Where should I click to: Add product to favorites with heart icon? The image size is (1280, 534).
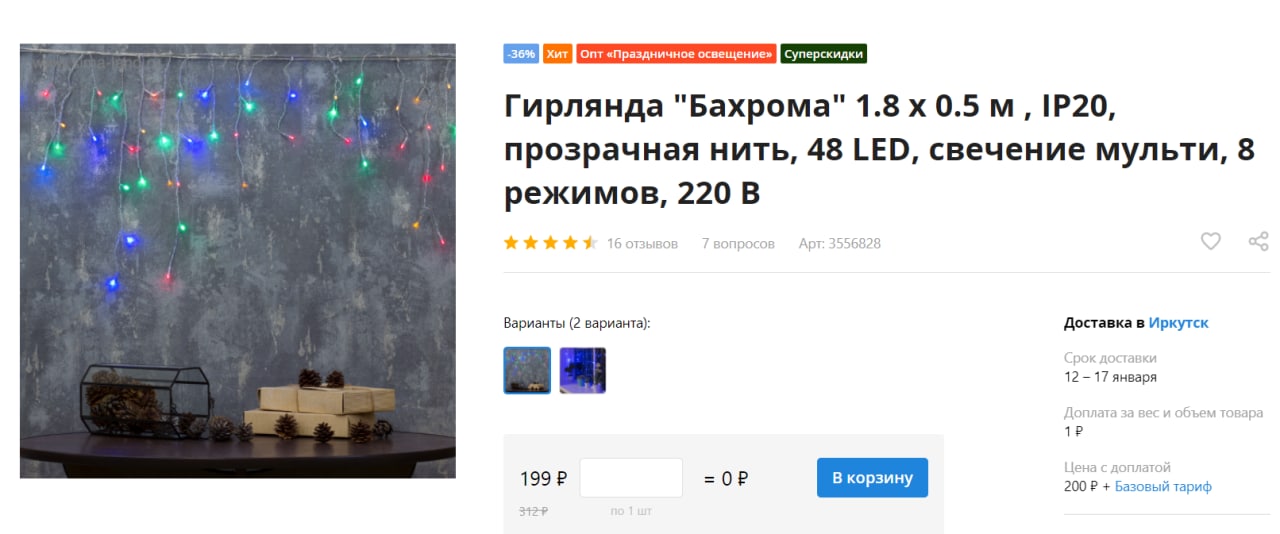(1210, 241)
